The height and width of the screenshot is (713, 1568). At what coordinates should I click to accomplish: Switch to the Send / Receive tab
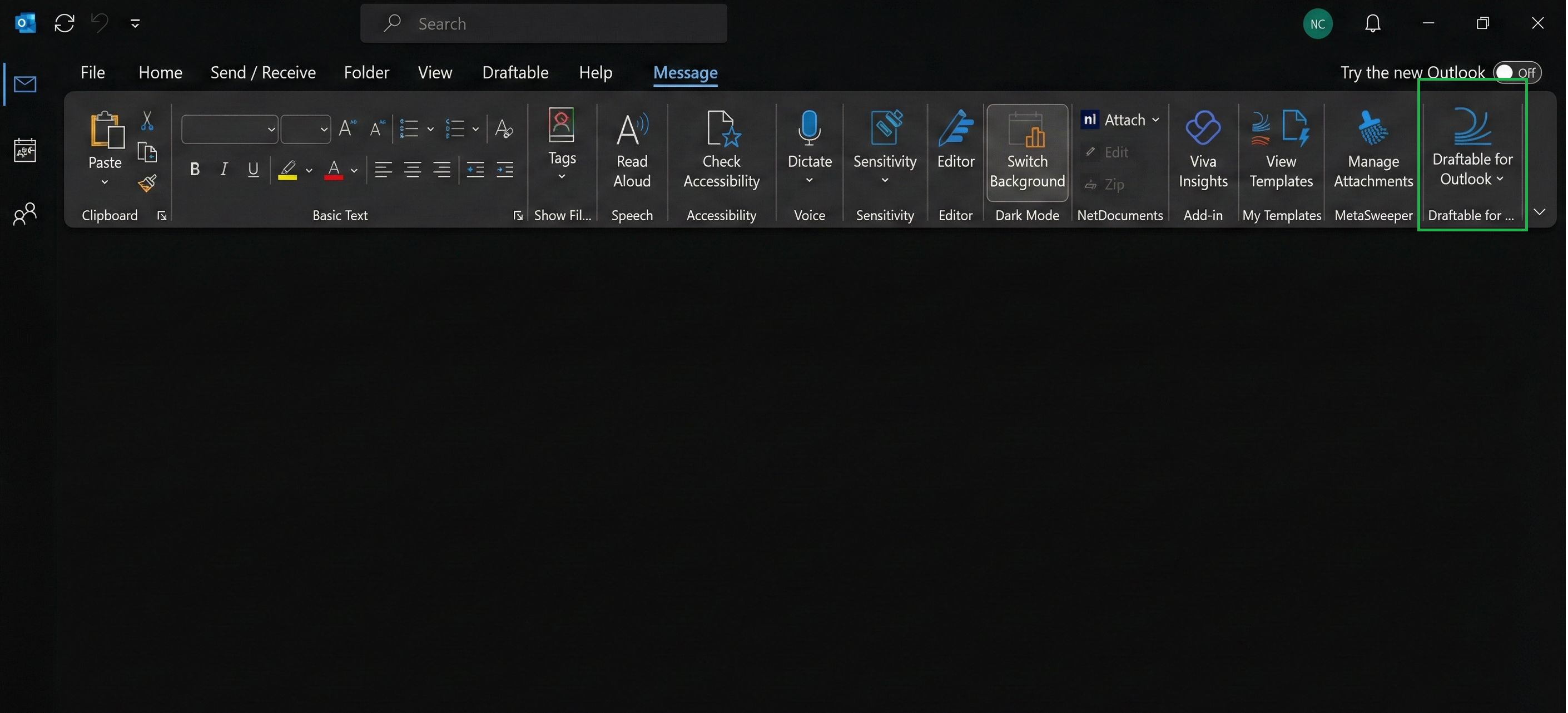263,72
